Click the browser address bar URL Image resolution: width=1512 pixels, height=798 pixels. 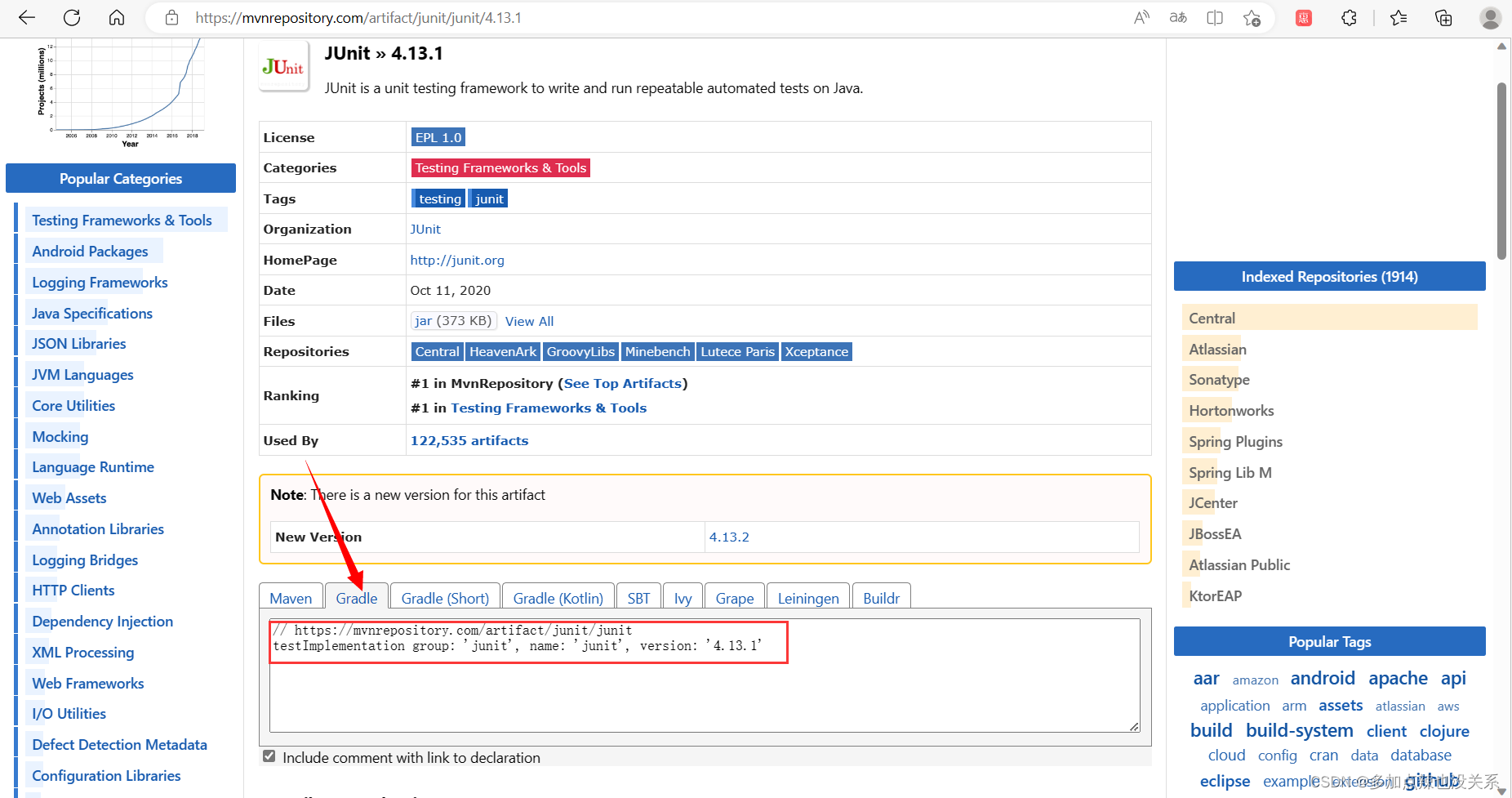pyautogui.click(x=358, y=18)
